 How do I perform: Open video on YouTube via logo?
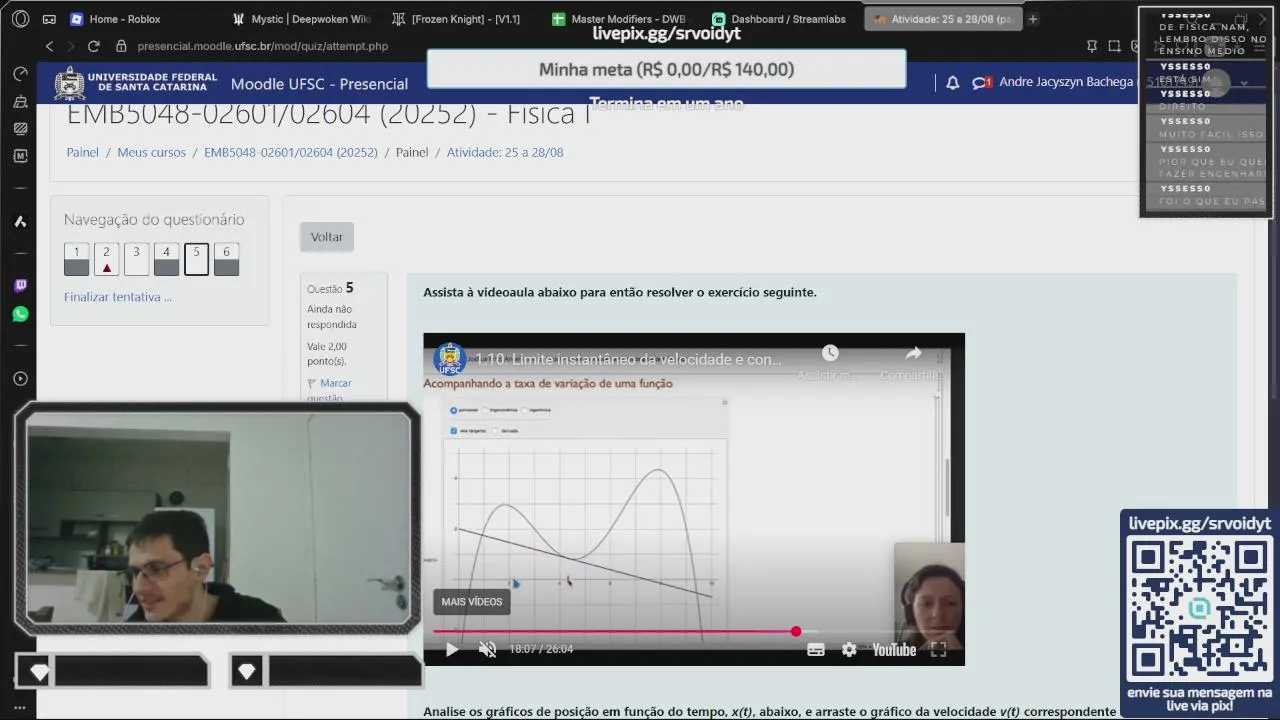[894, 649]
